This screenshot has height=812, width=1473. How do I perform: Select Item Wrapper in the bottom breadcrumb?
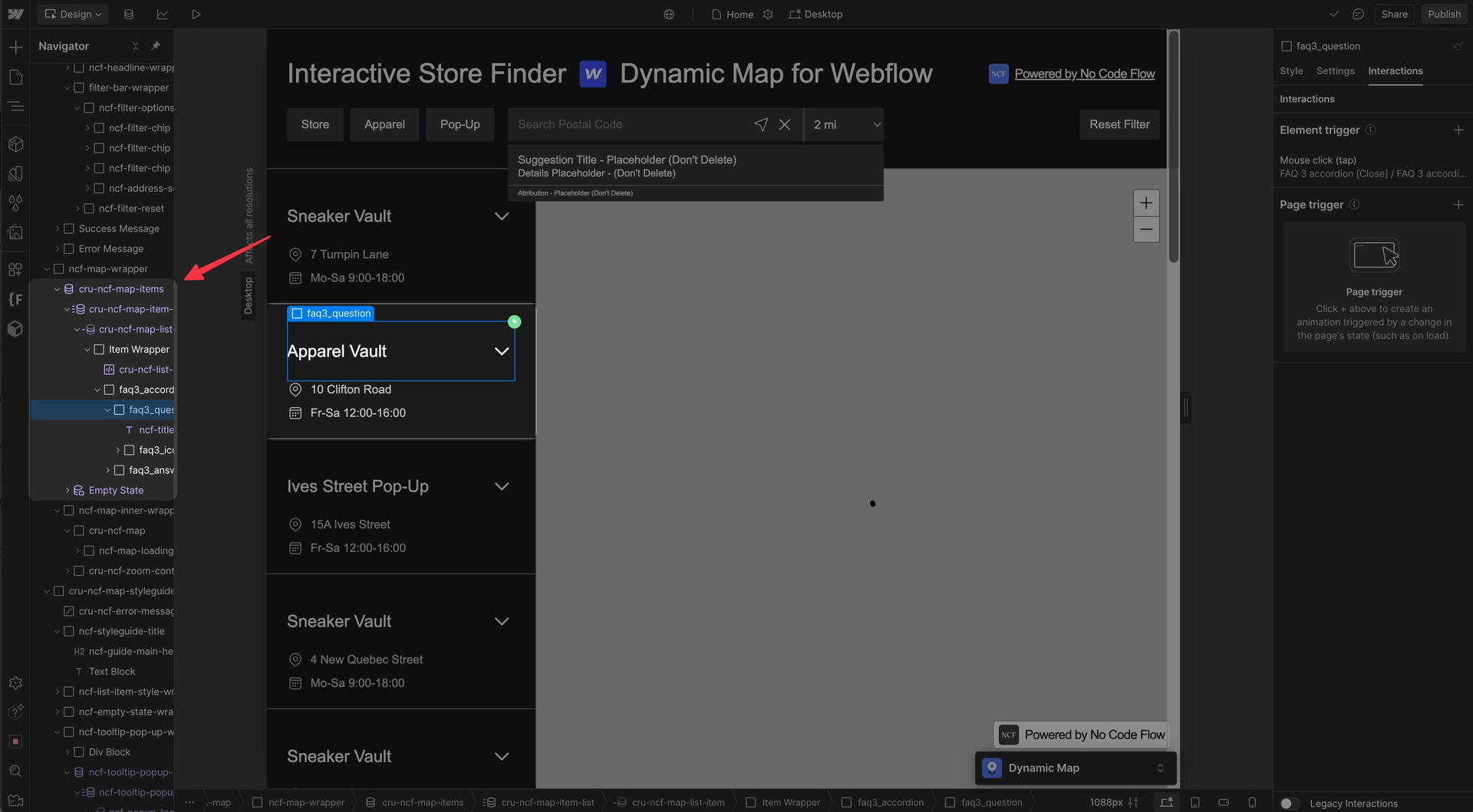tap(783, 802)
